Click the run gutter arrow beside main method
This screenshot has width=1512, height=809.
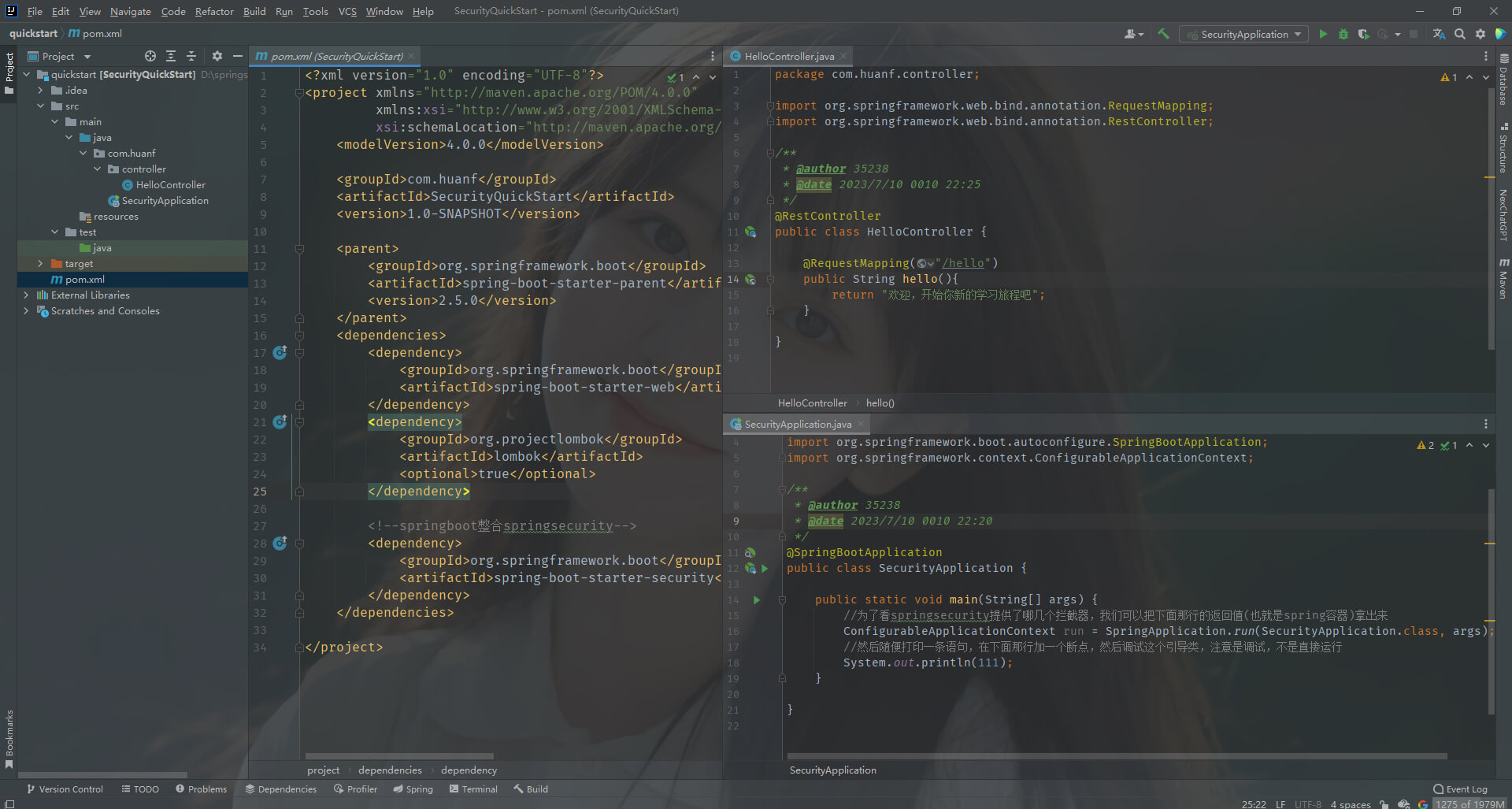(x=757, y=599)
